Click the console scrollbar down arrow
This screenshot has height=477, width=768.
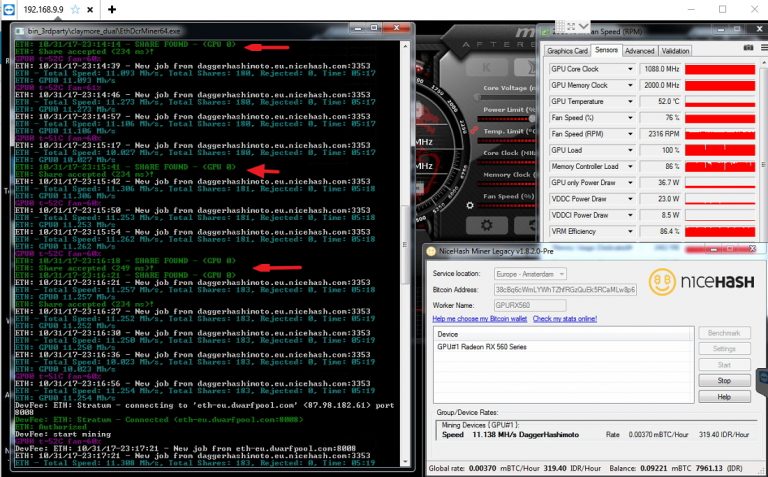point(405,462)
